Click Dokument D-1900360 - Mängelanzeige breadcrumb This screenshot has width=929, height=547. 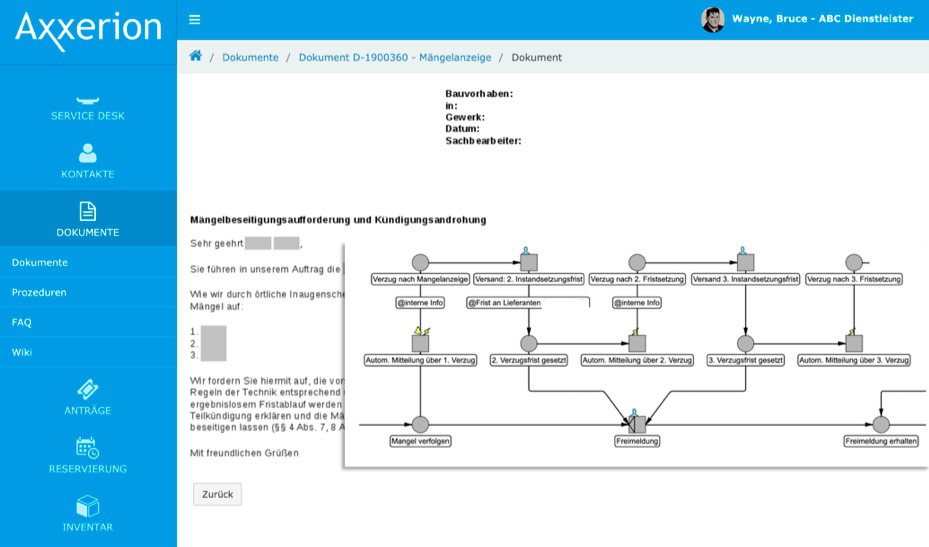(395, 57)
